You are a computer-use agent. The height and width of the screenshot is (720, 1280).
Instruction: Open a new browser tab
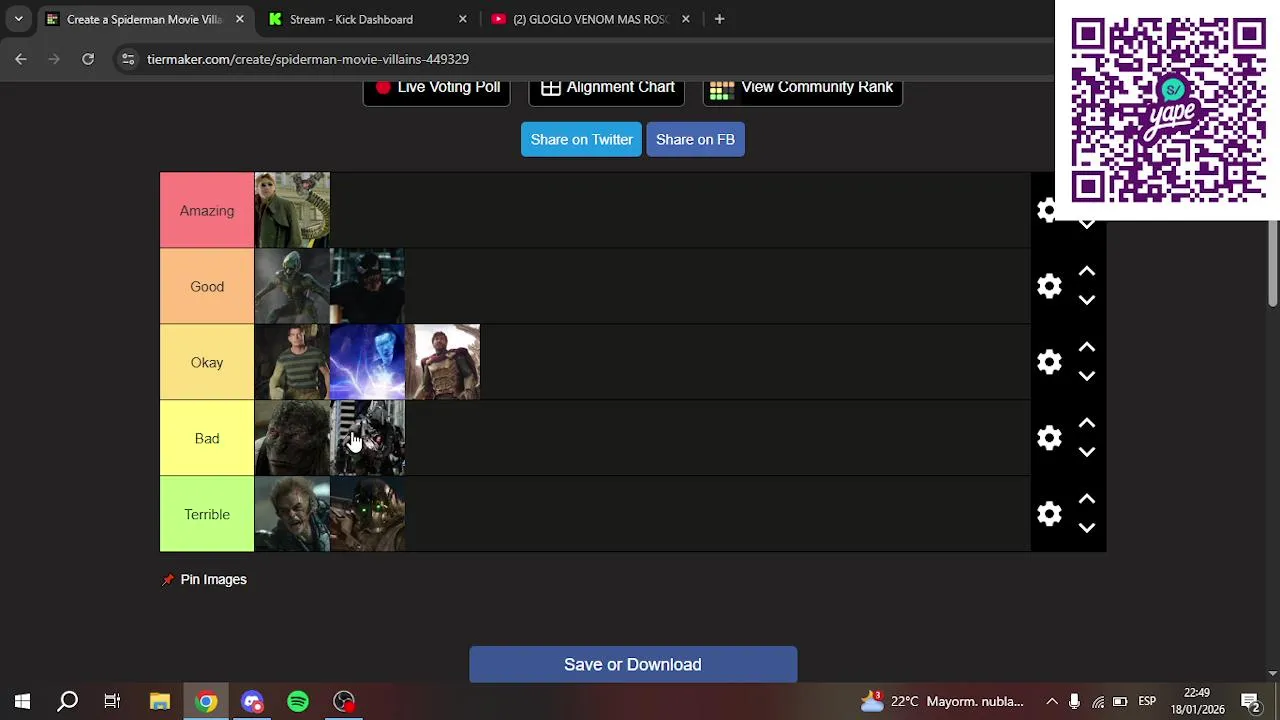pyautogui.click(x=719, y=19)
